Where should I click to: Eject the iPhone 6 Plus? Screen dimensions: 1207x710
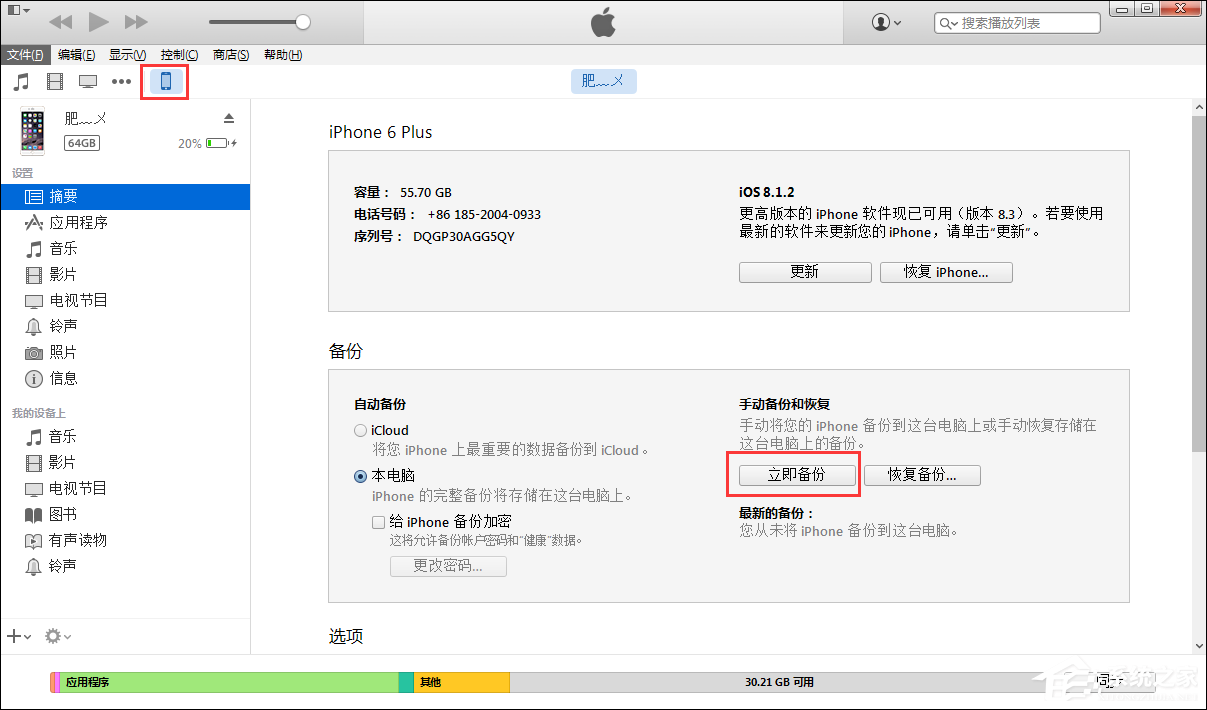(x=229, y=116)
